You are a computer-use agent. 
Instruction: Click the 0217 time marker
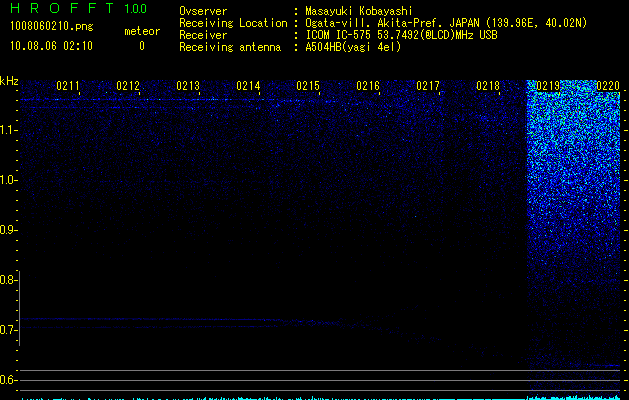428,86
